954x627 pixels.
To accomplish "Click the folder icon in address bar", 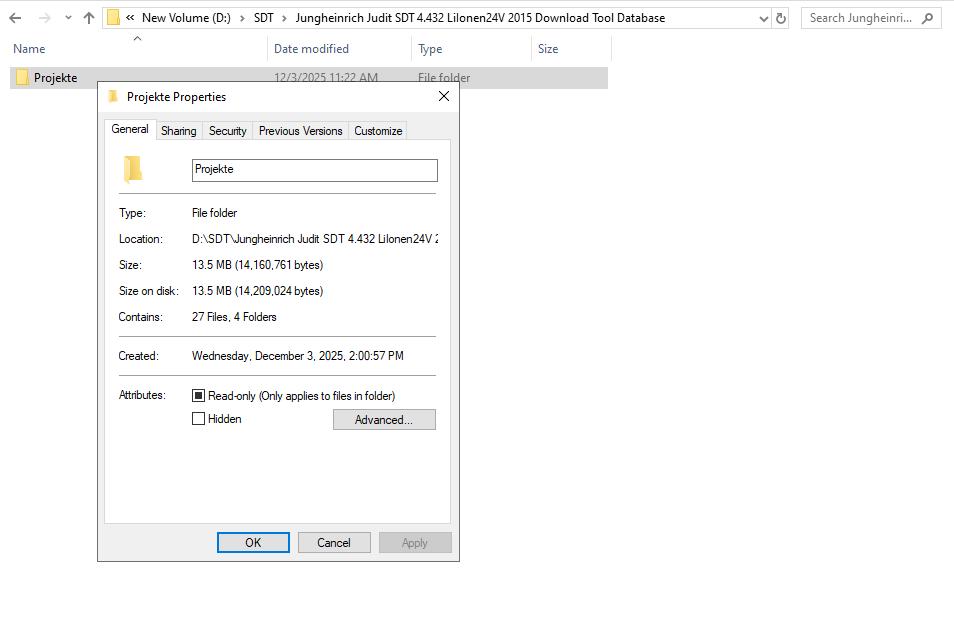I will pos(113,18).
